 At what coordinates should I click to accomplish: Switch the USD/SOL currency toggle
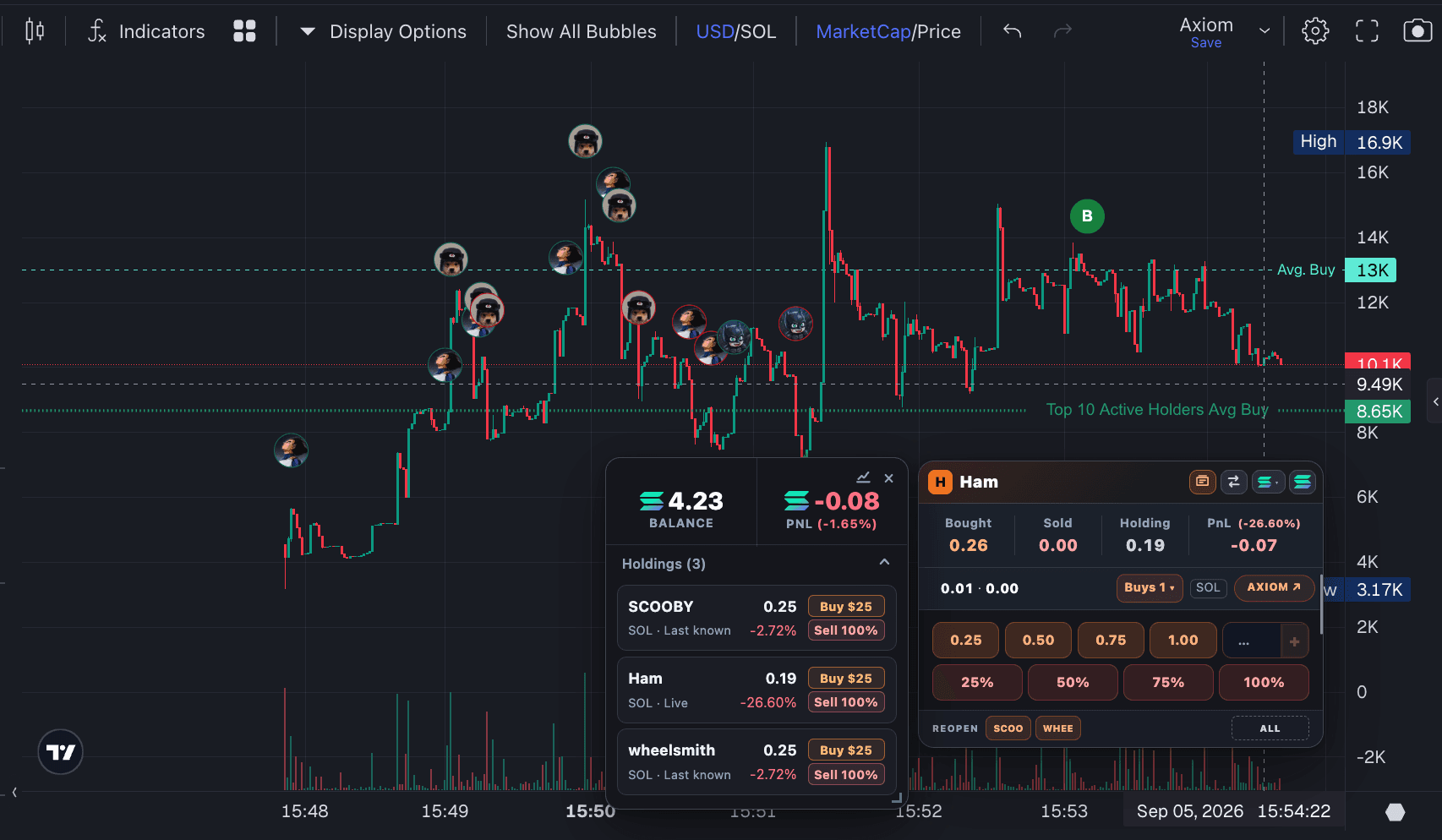[x=735, y=31]
